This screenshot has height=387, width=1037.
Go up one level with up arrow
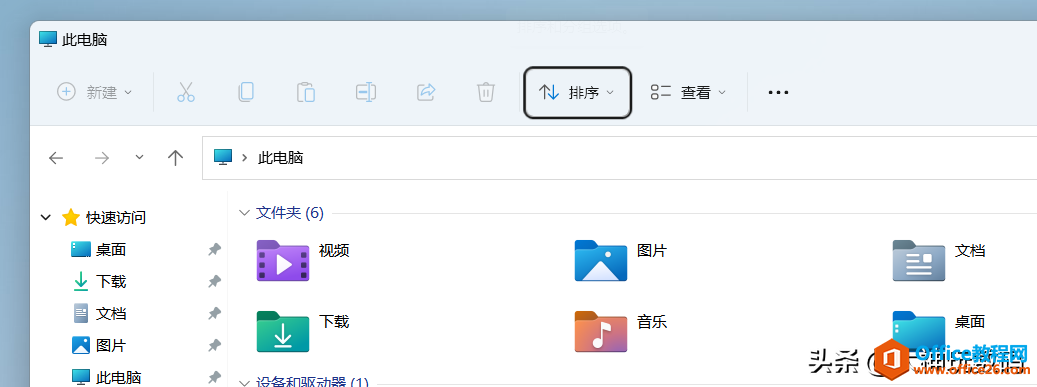pyautogui.click(x=175, y=157)
